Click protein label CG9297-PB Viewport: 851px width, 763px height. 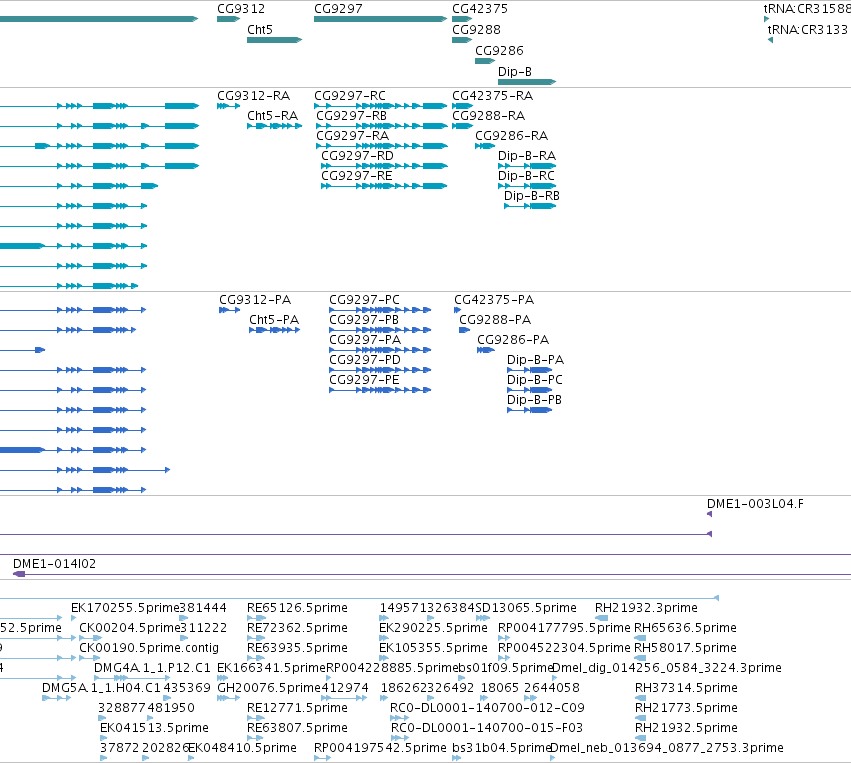pos(364,320)
